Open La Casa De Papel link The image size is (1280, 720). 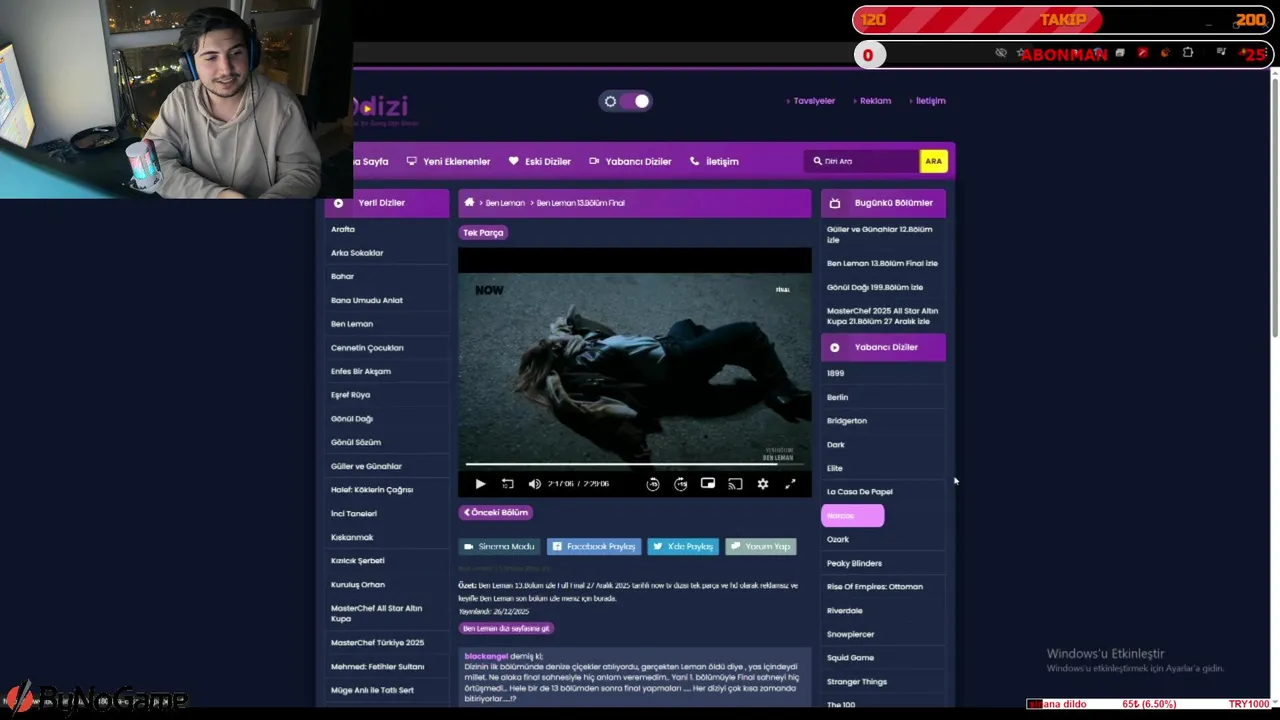pos(860,492)
